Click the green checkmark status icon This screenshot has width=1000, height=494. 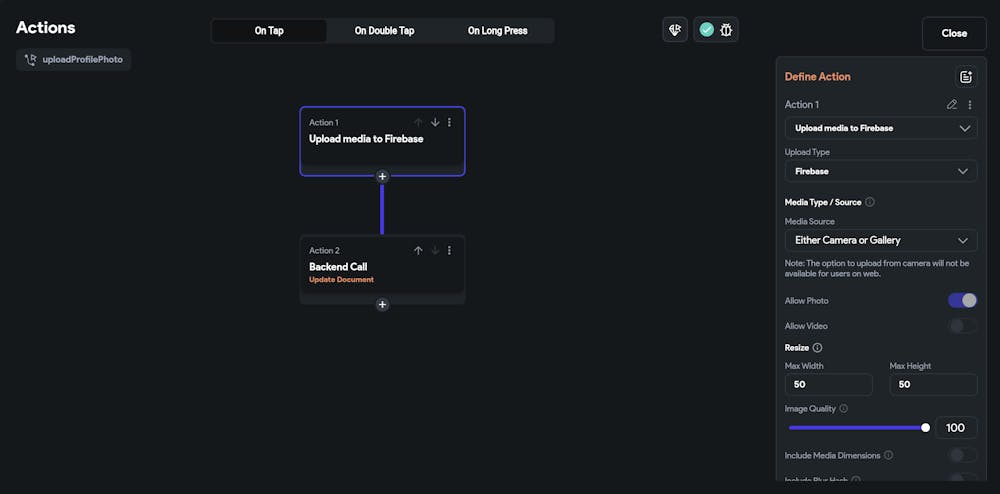pos(707,30)
